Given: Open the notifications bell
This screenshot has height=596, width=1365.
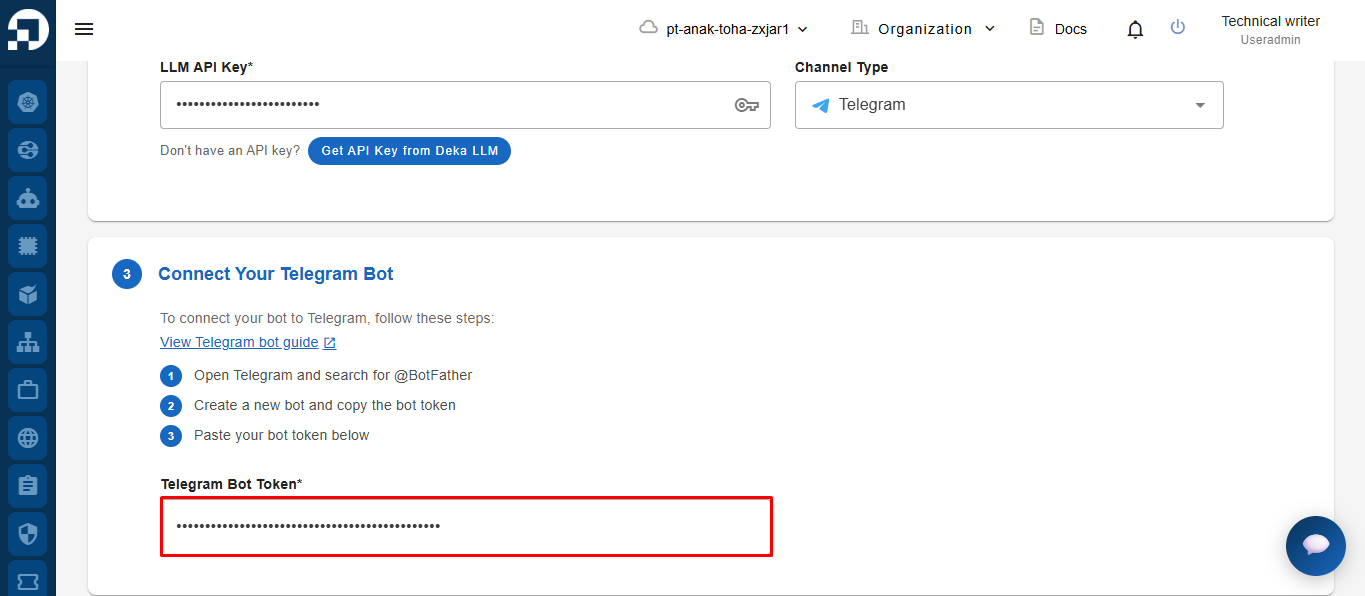Looking at the screenshot, I should (x=1135, y=29).
